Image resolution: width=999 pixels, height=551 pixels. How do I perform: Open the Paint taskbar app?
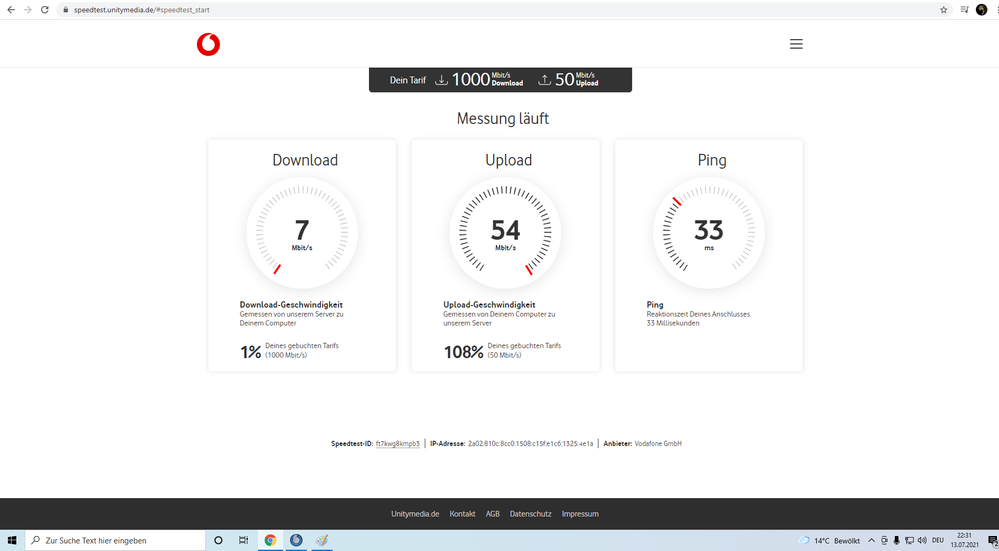322,540
